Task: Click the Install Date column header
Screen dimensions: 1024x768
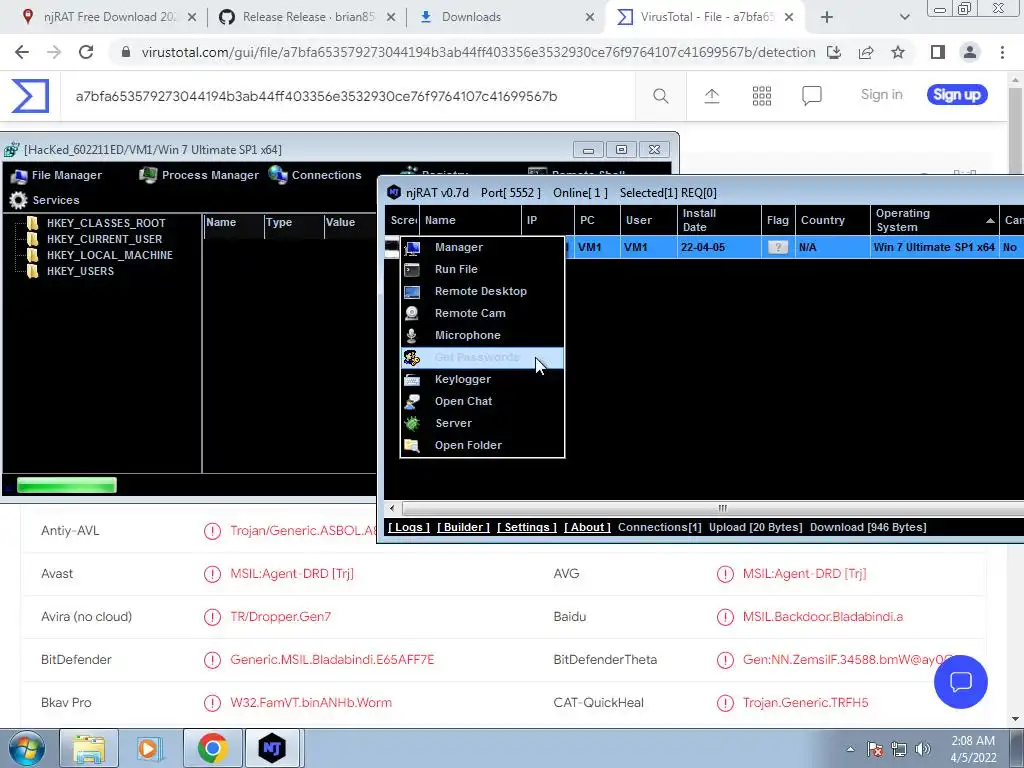Action: (x=719, y=220)
